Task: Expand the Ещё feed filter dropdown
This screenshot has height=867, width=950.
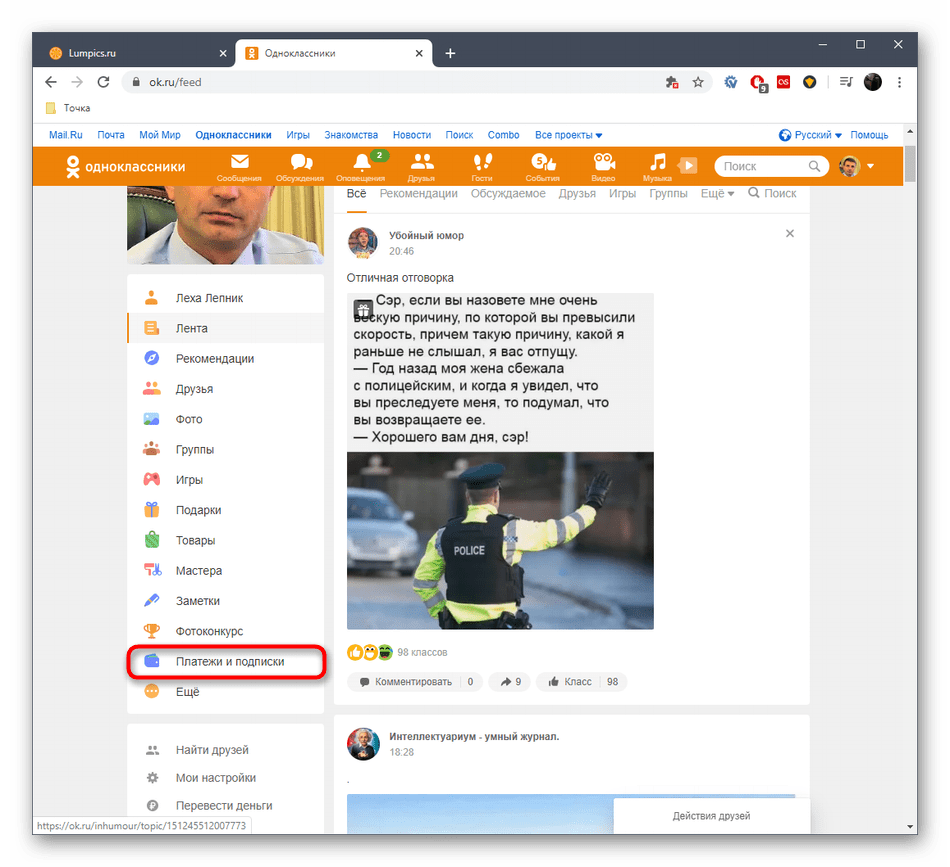Action: coord(717,193)
